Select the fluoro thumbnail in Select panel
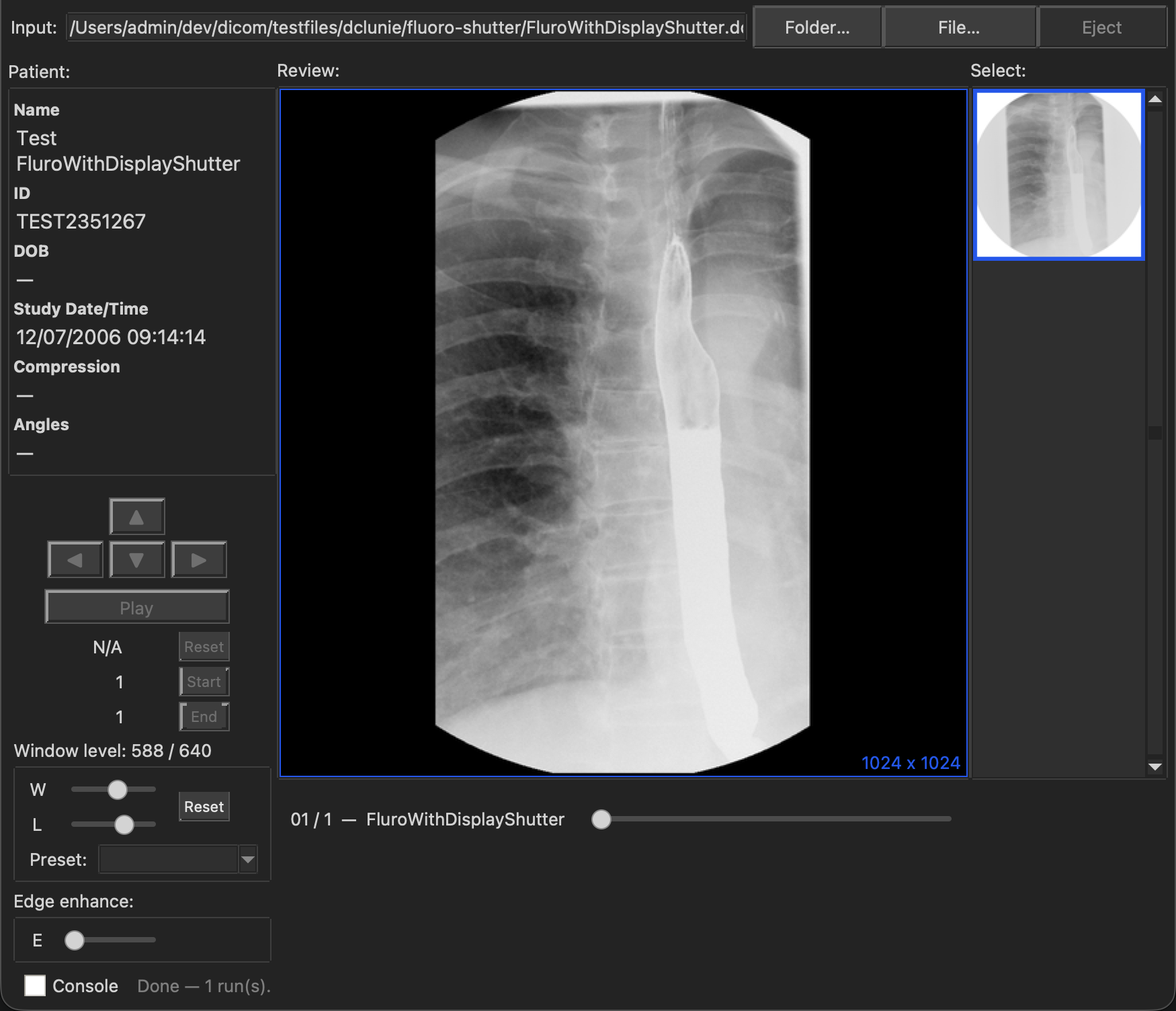 coord(1059,175)
